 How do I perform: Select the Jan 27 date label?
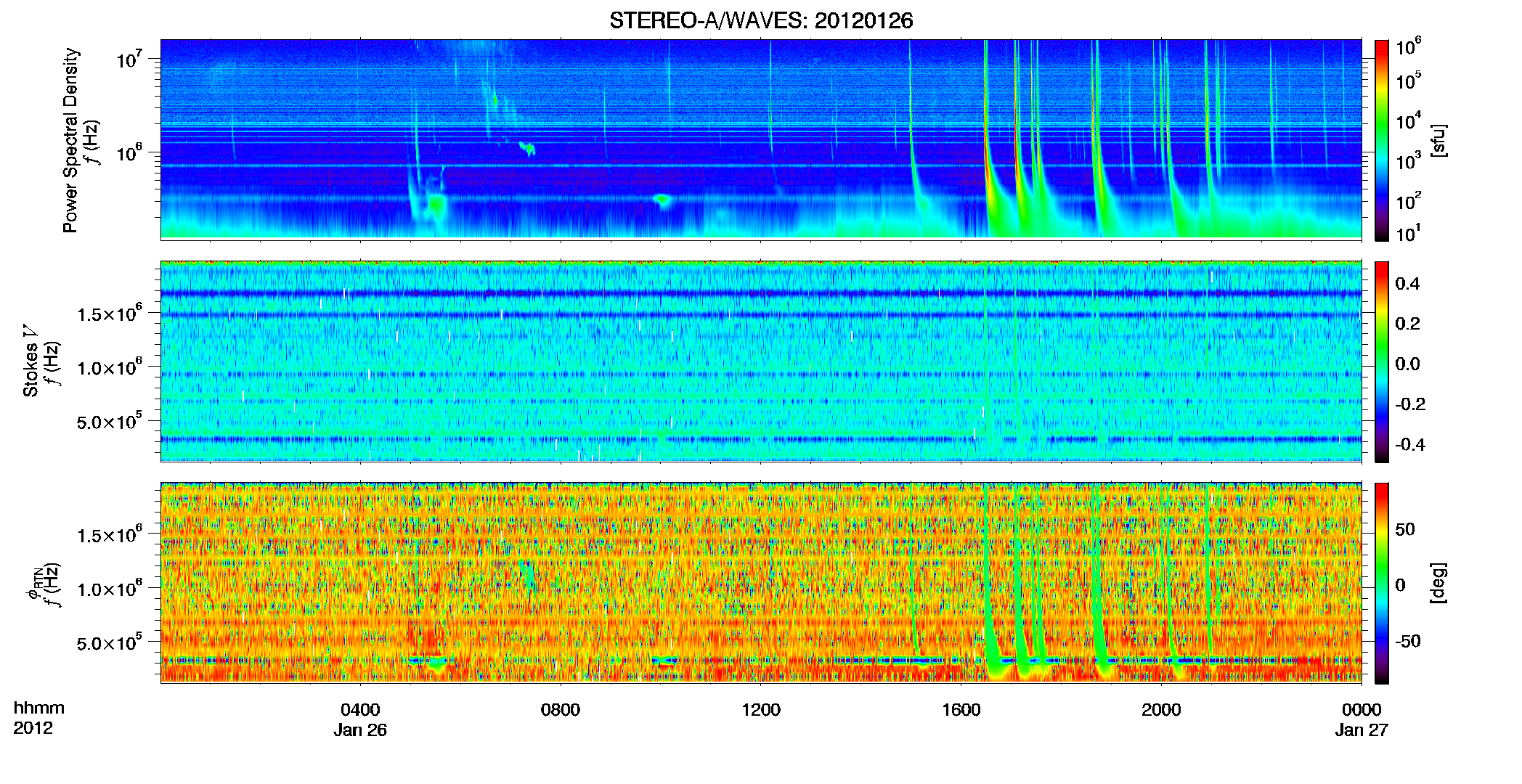pyautogui.click(x=1362, y=730)
